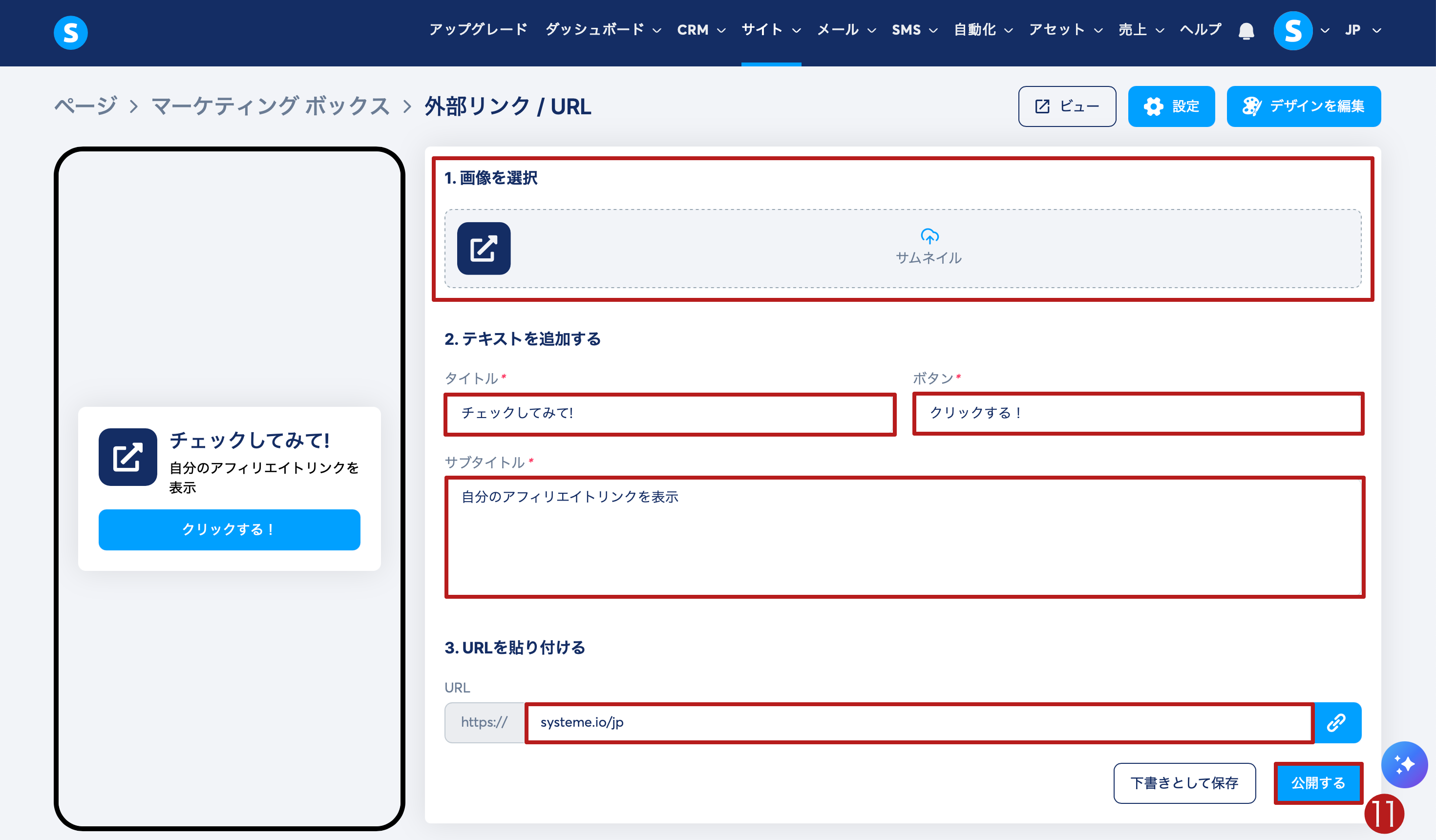Image resolution: width=1436 pixels, height=840 pixels.
Task: Click the タイトル input field
Action: 670,413
